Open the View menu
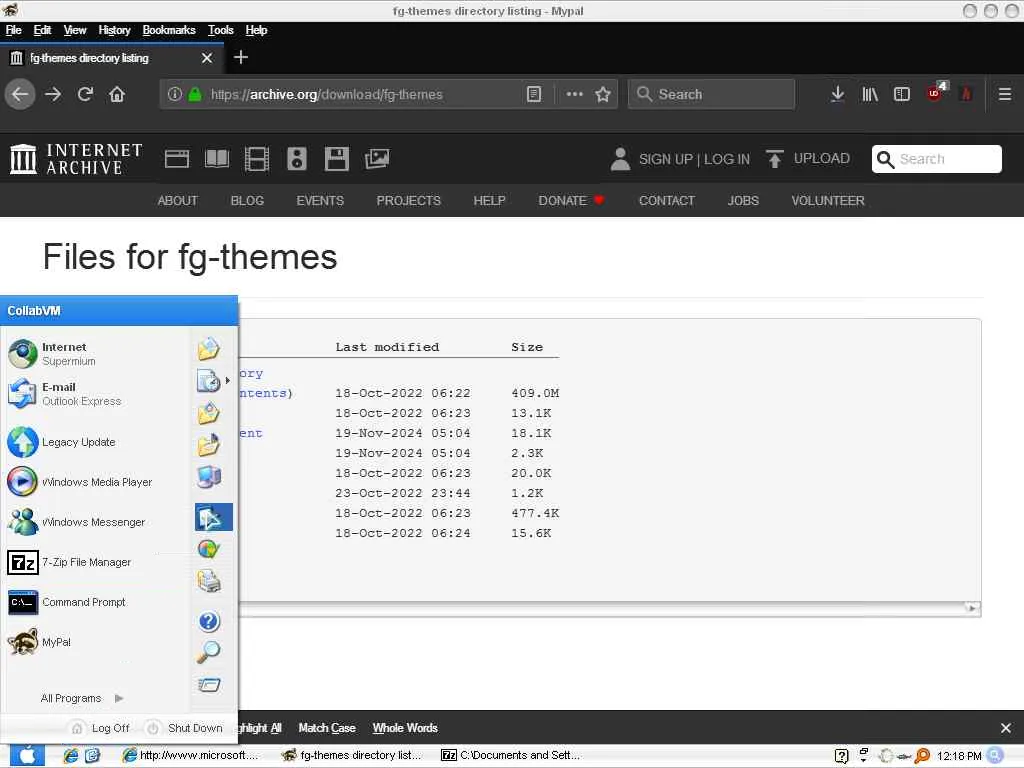The width and height of the screenshot is (1024, 768). tap(74, 30)
